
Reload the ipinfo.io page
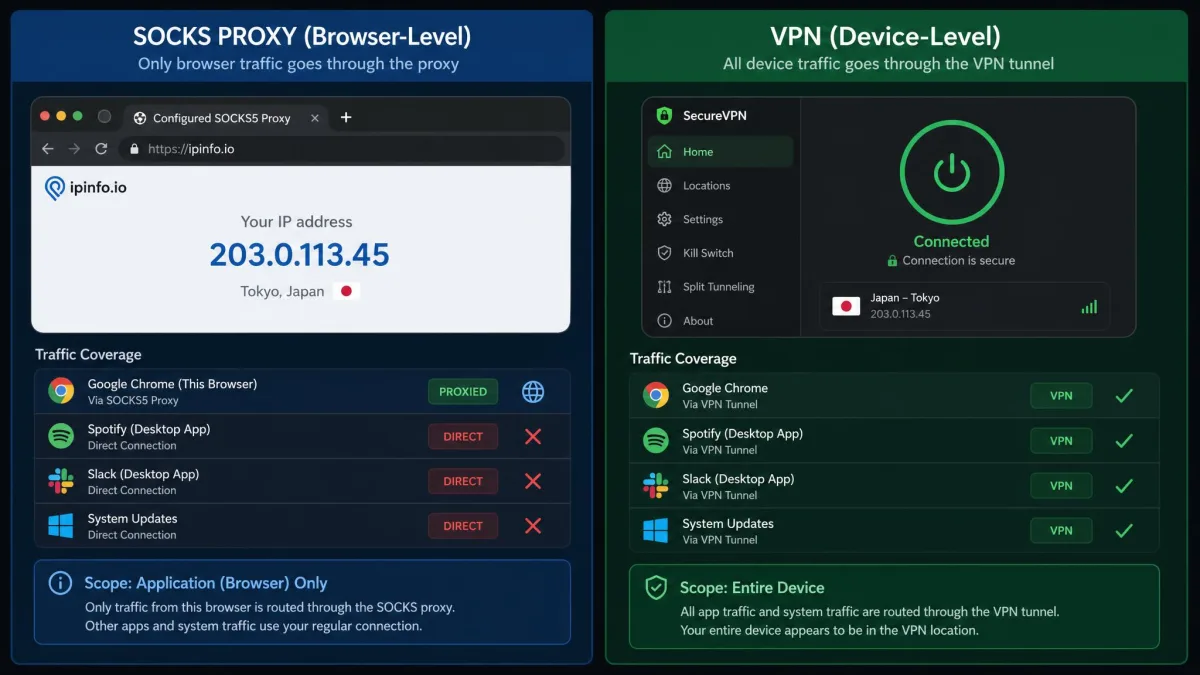coord(101,149)
